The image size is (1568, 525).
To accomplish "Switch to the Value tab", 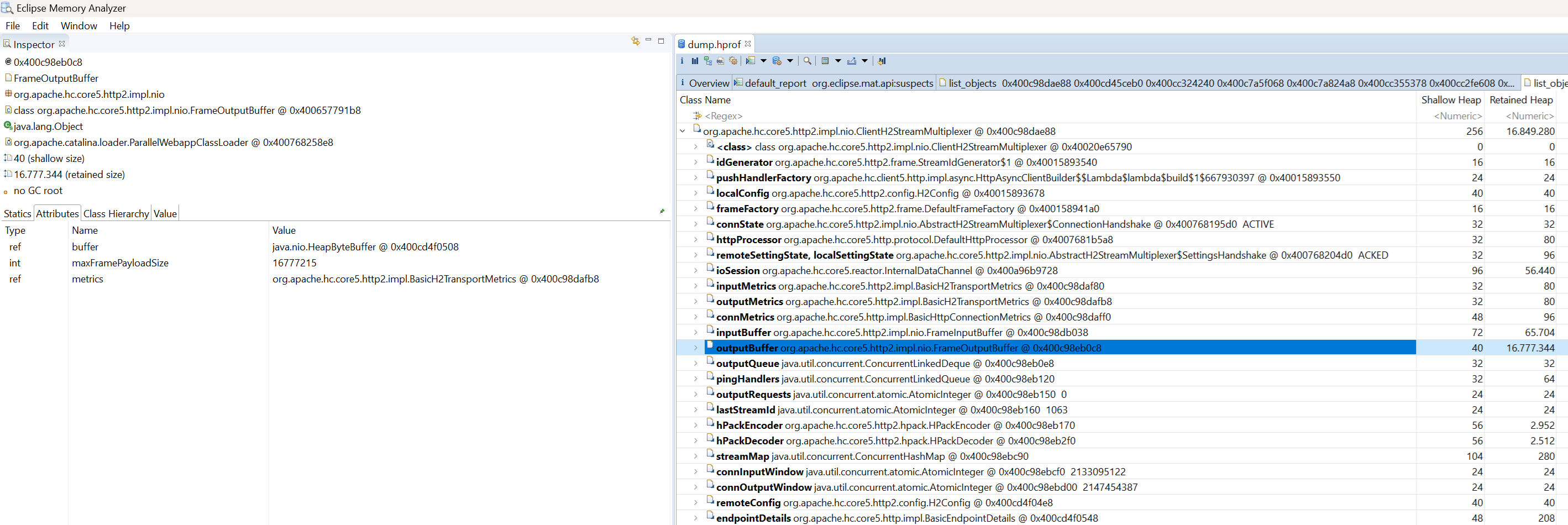I will coord(165,213).
